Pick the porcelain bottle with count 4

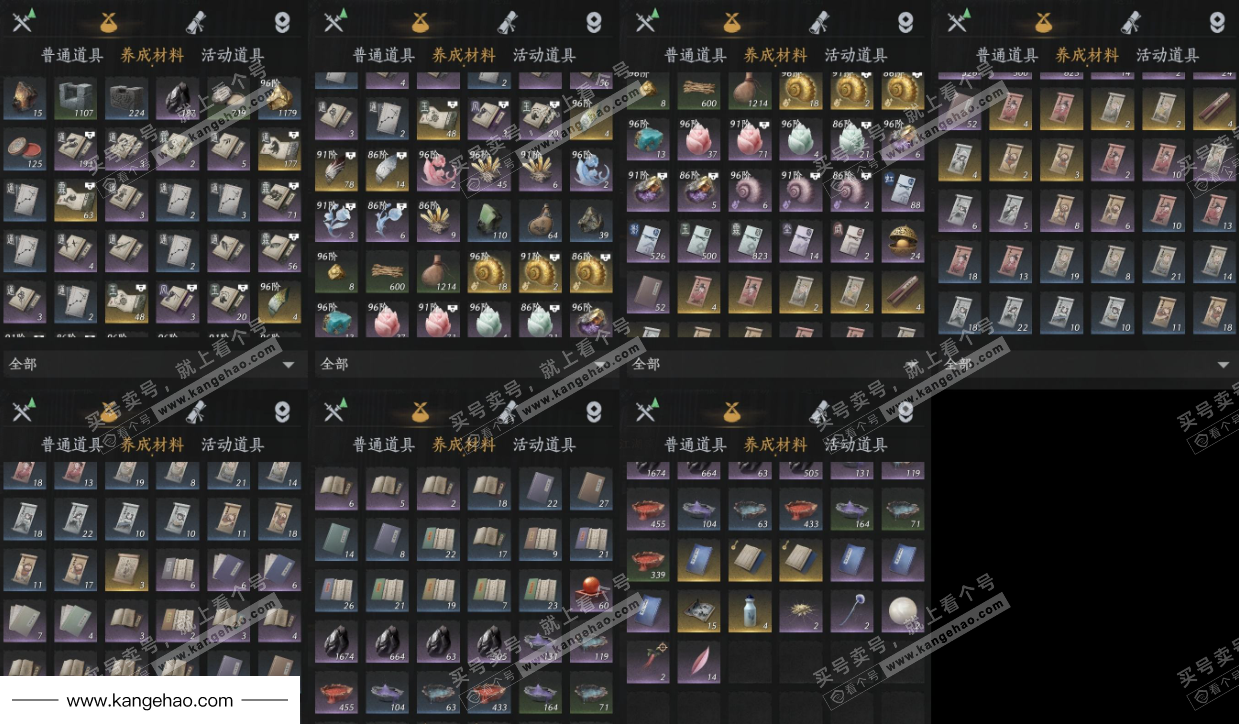click(750, 611)
